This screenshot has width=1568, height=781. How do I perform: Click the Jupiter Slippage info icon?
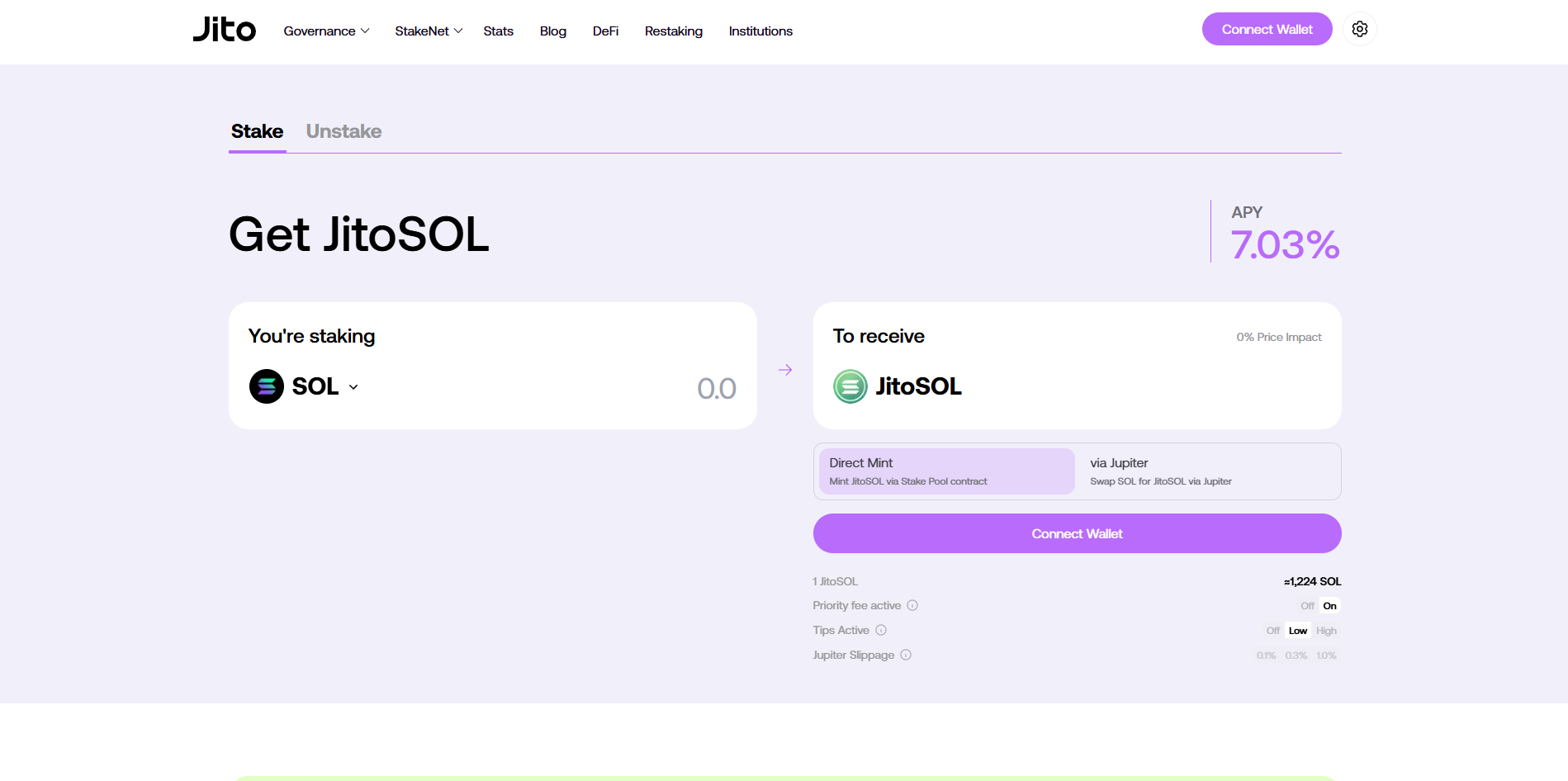906,655
